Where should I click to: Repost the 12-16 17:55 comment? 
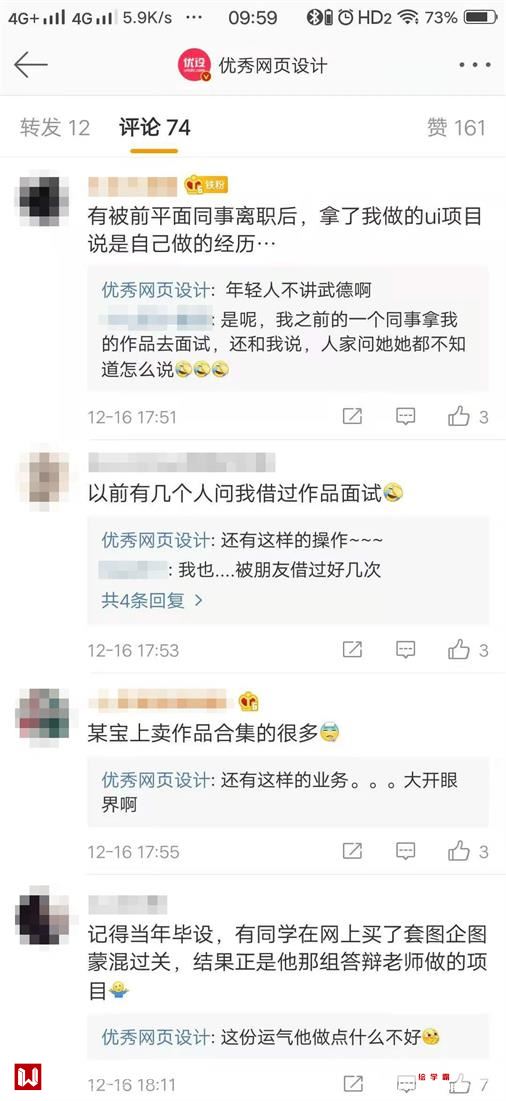pos(352,852)
